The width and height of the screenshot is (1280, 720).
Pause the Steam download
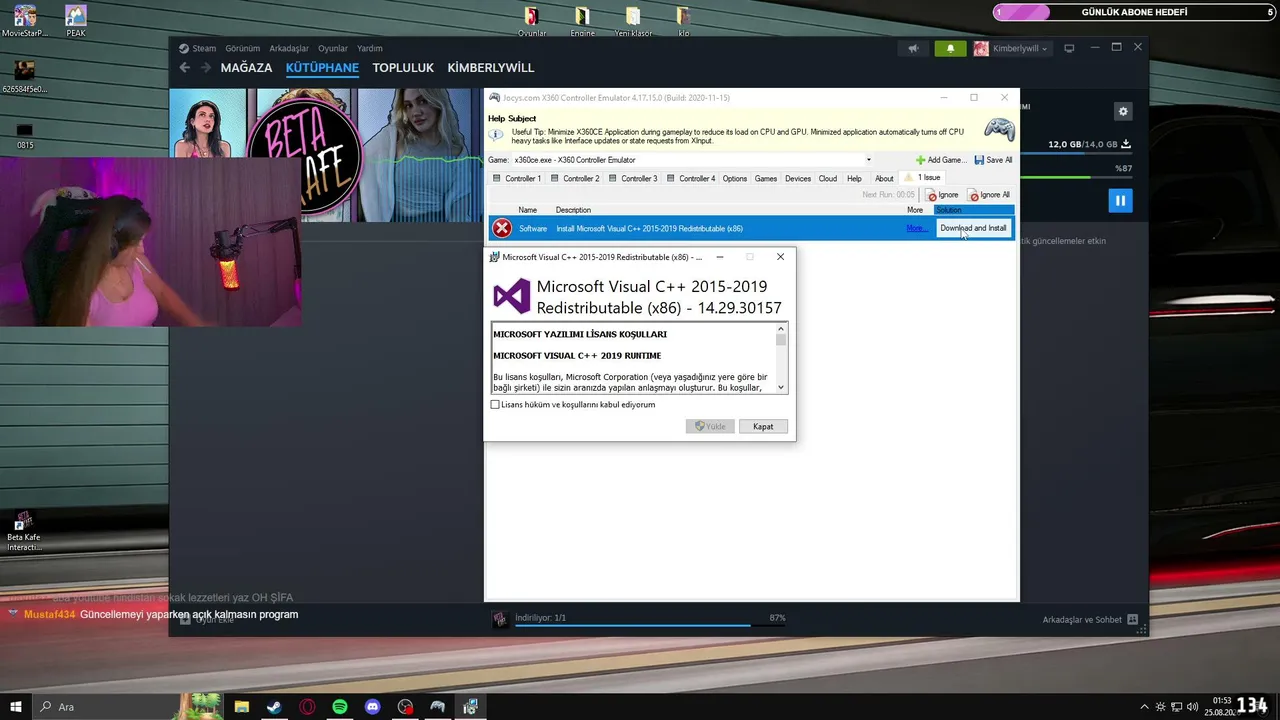(1120, 201)
